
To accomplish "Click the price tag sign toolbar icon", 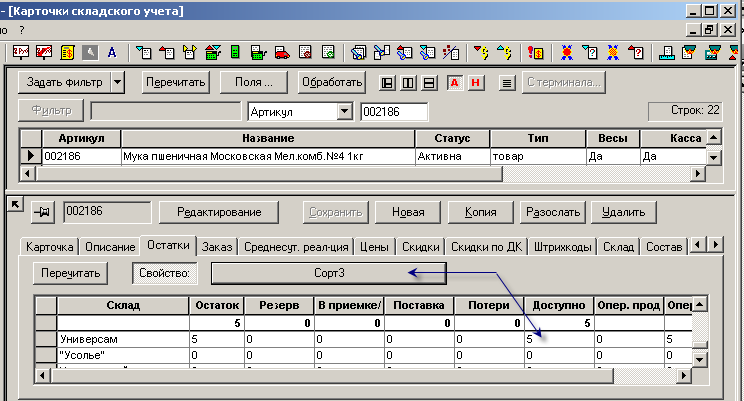I will 20,52.
